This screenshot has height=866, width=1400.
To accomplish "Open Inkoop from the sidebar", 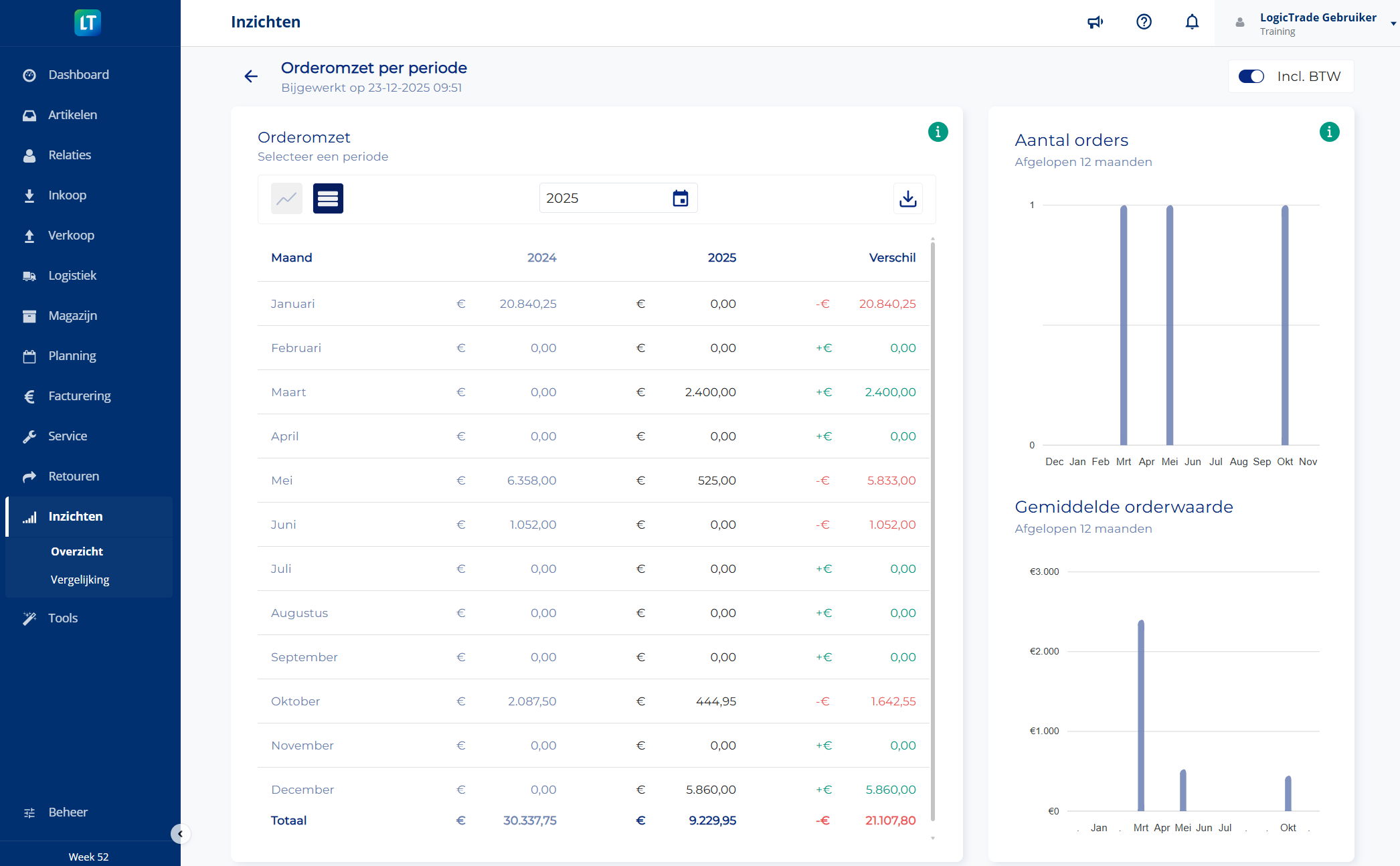I will [x=29, y=195].
